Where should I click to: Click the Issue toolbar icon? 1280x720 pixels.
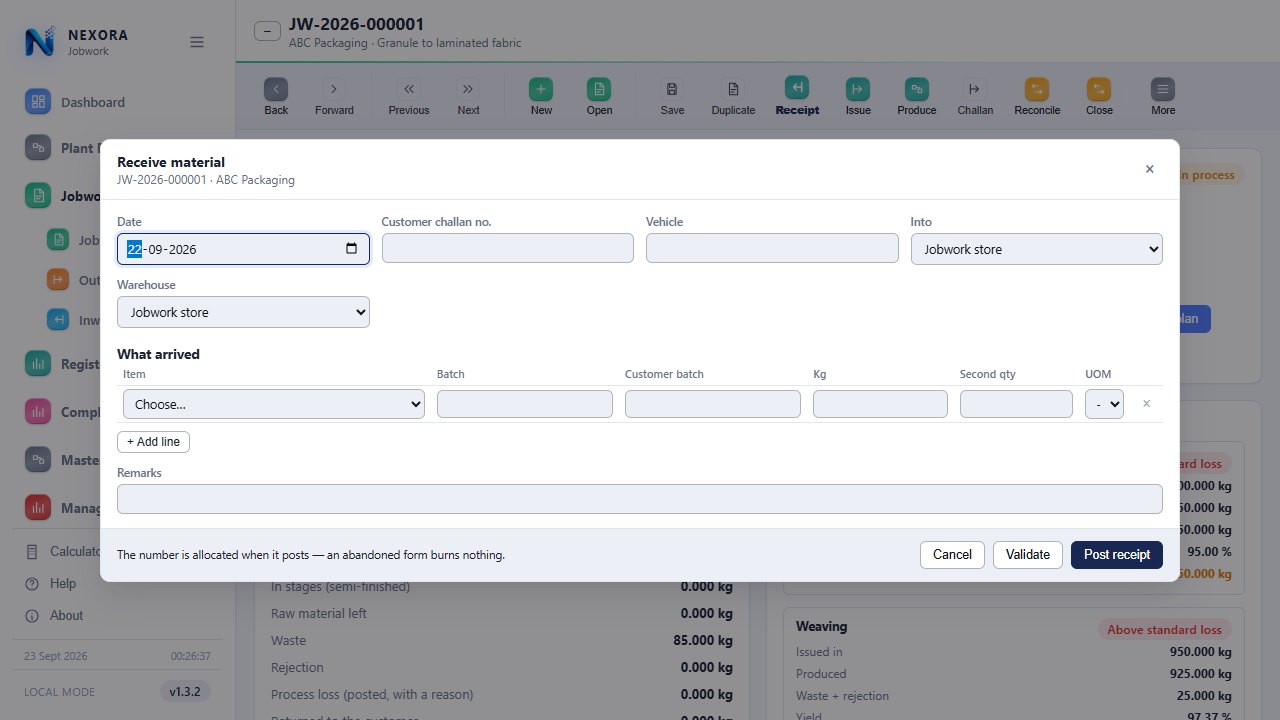pyautogui.click(x=858, y=89)
